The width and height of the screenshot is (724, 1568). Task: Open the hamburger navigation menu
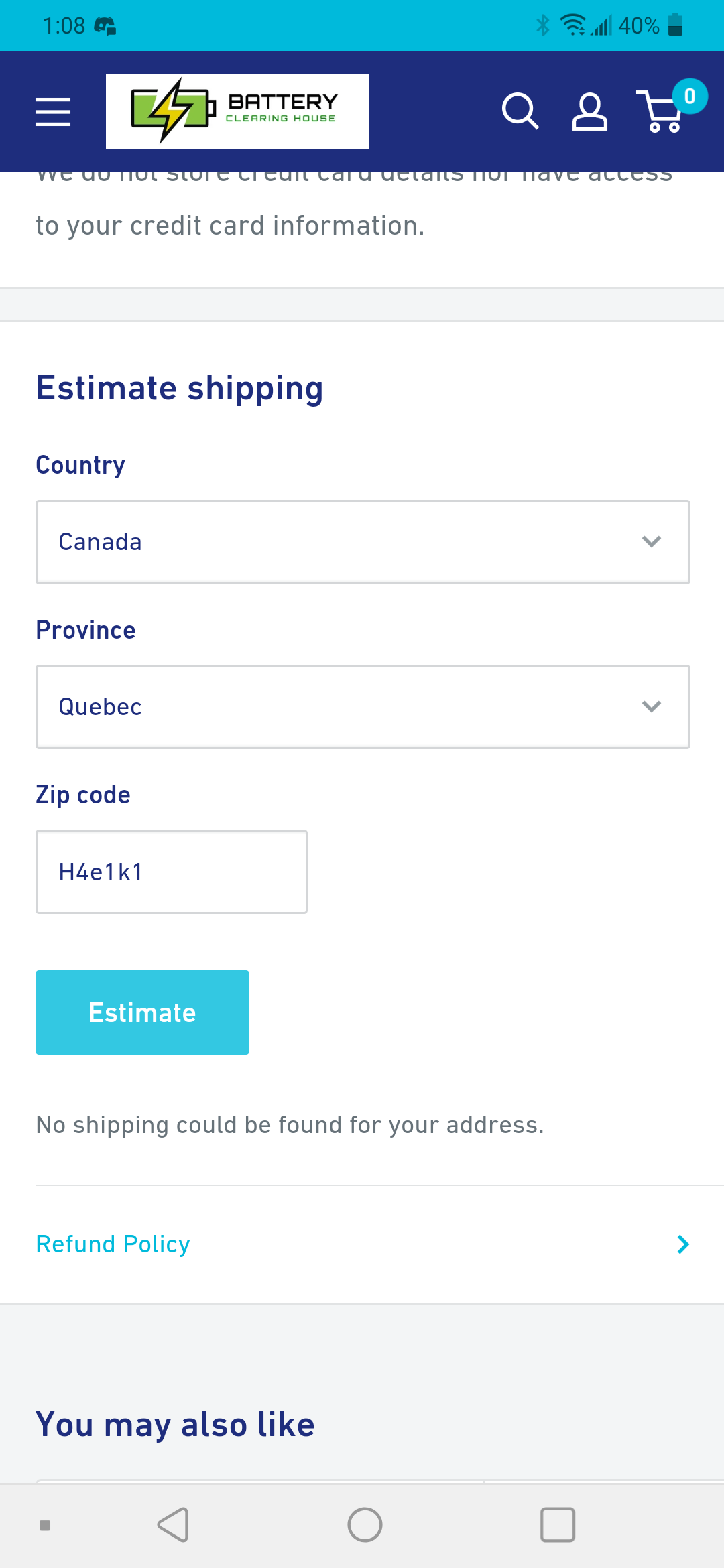click(x=53, y=111)
